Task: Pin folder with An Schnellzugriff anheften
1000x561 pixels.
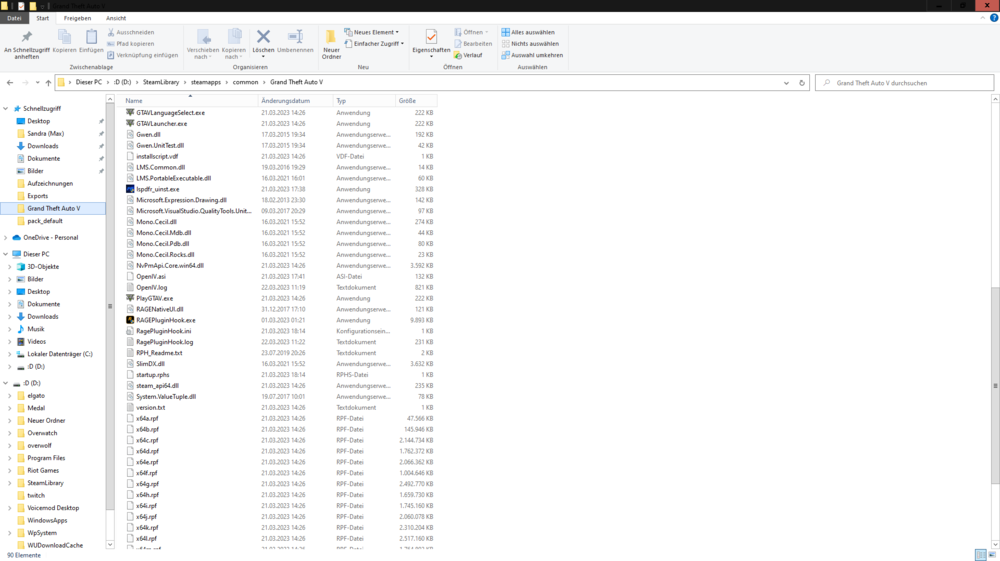Action: click(27, 43)
